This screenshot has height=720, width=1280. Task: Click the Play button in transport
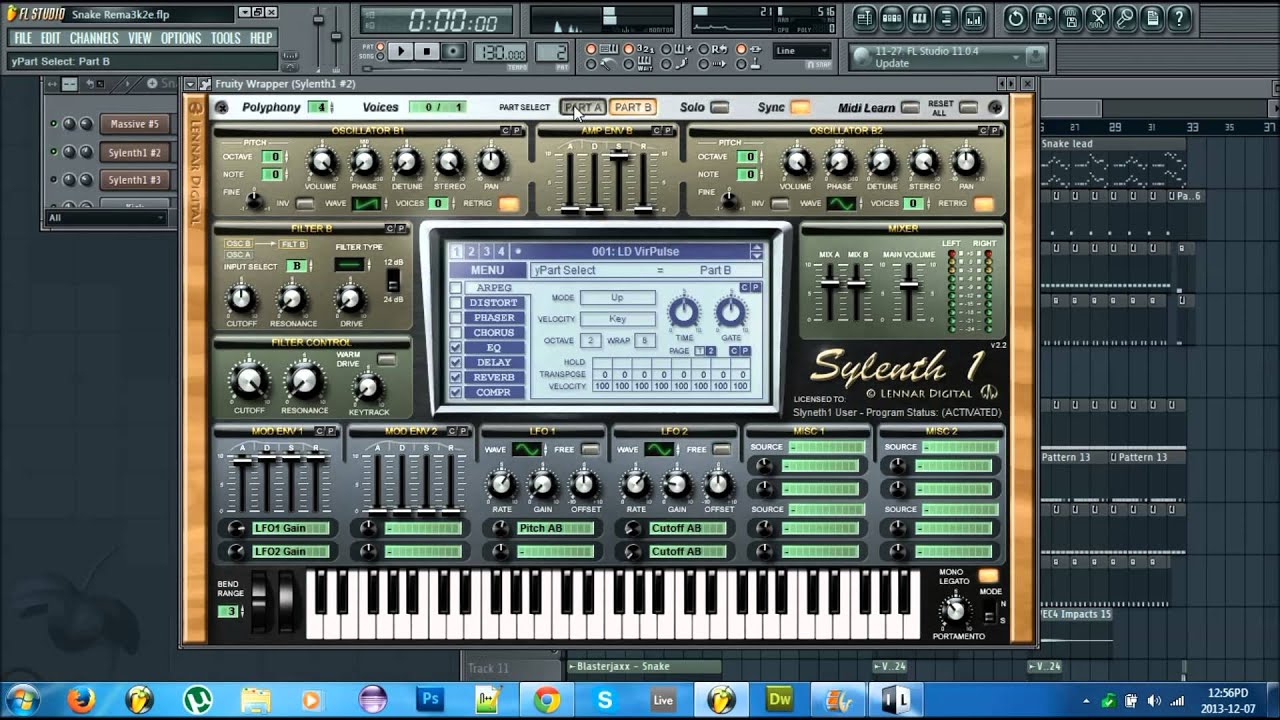click(400, 51)
